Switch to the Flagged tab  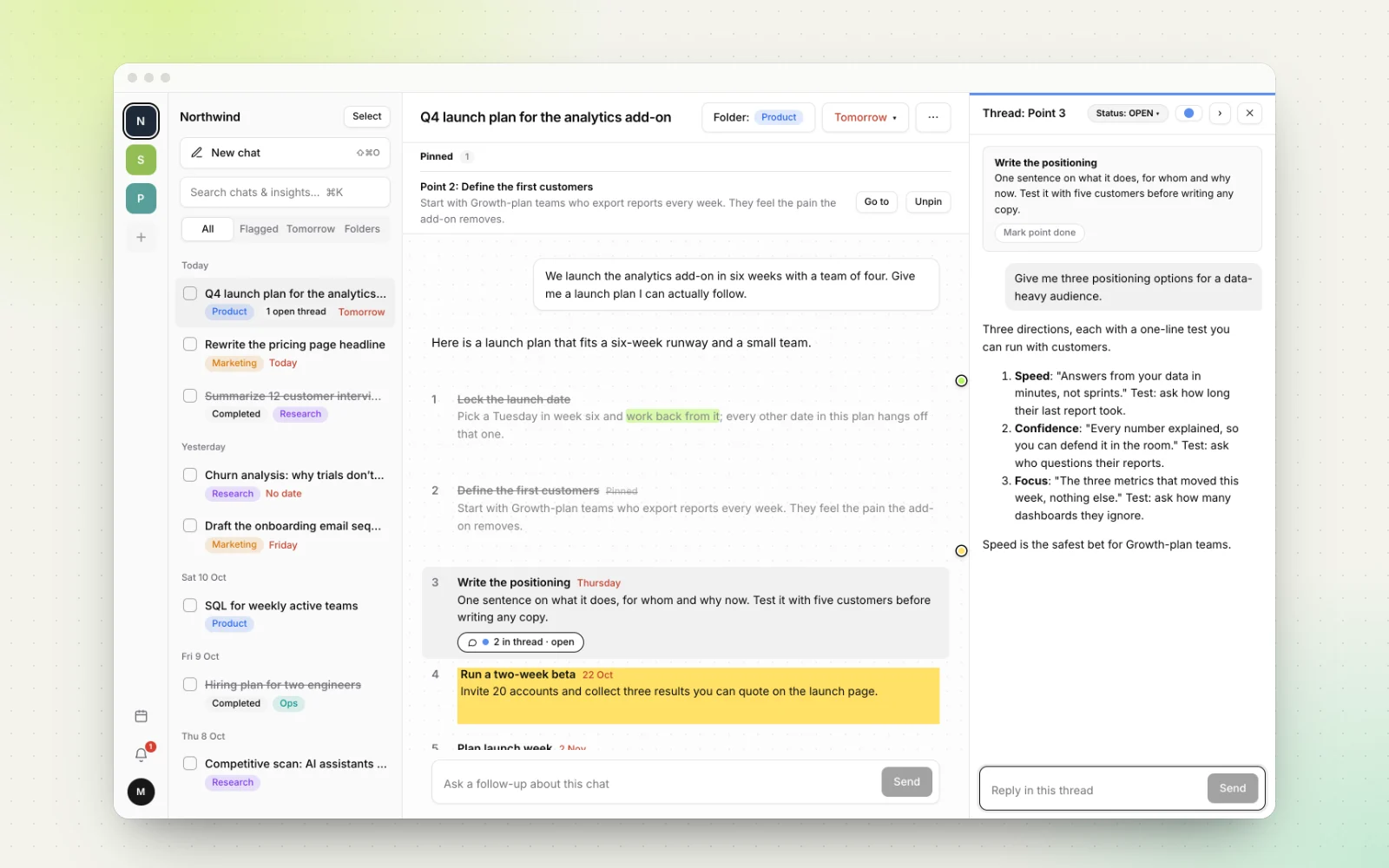[259, 229]
